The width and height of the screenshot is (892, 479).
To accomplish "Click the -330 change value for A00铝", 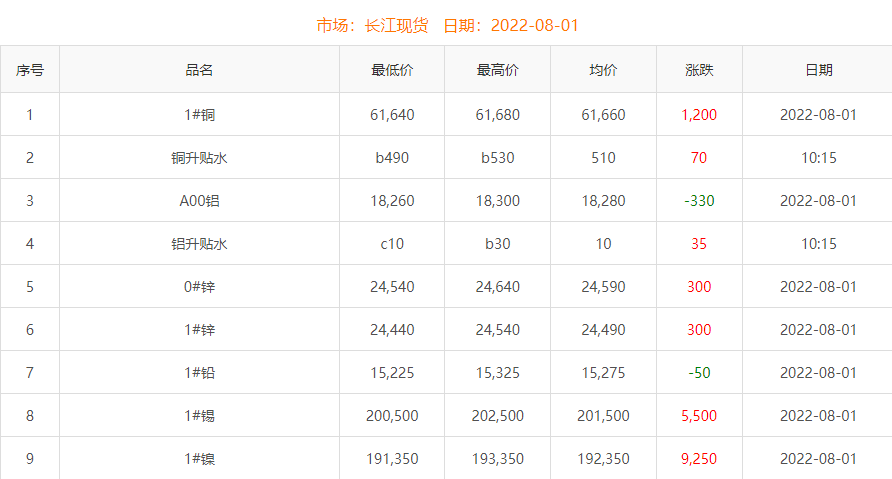I will pyautogui.click(x=699, y=201).
